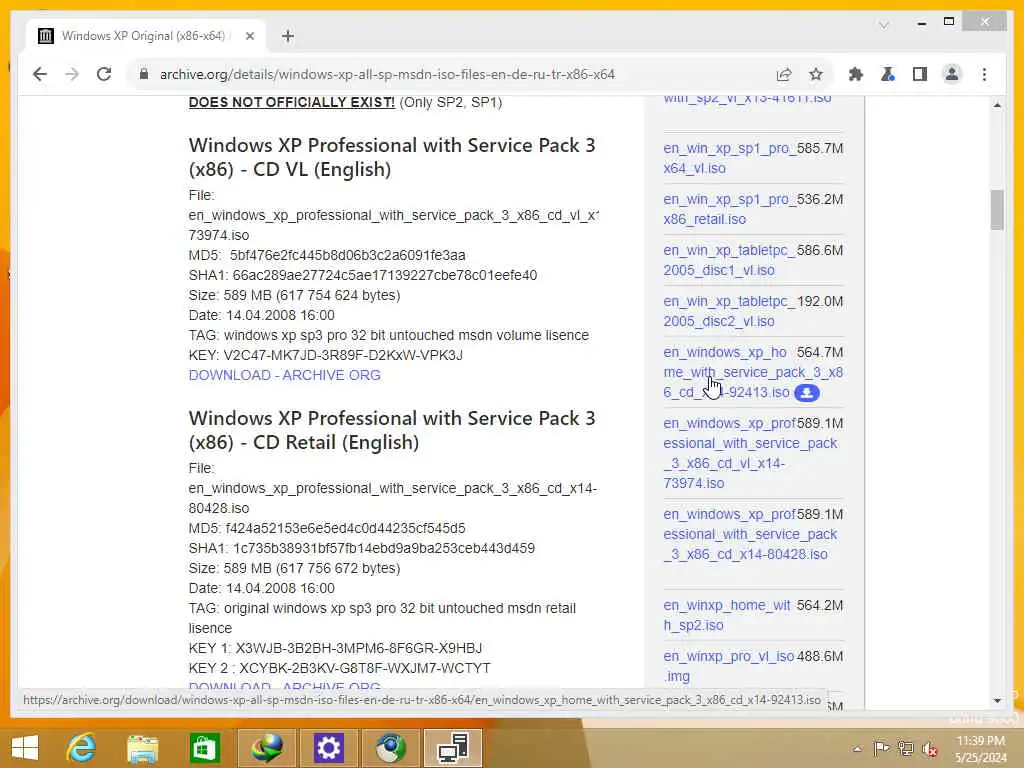Open a new browser tab

tap(287, 37)
